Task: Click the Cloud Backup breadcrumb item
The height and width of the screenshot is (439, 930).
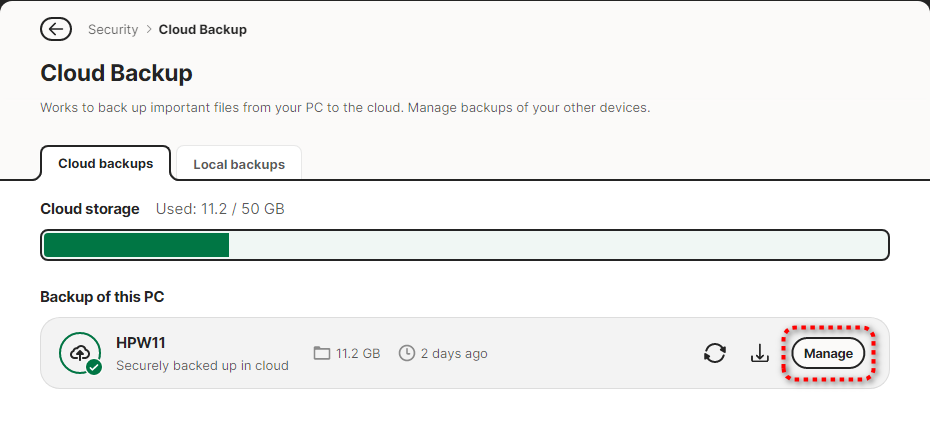Action: tap(203, 29)
